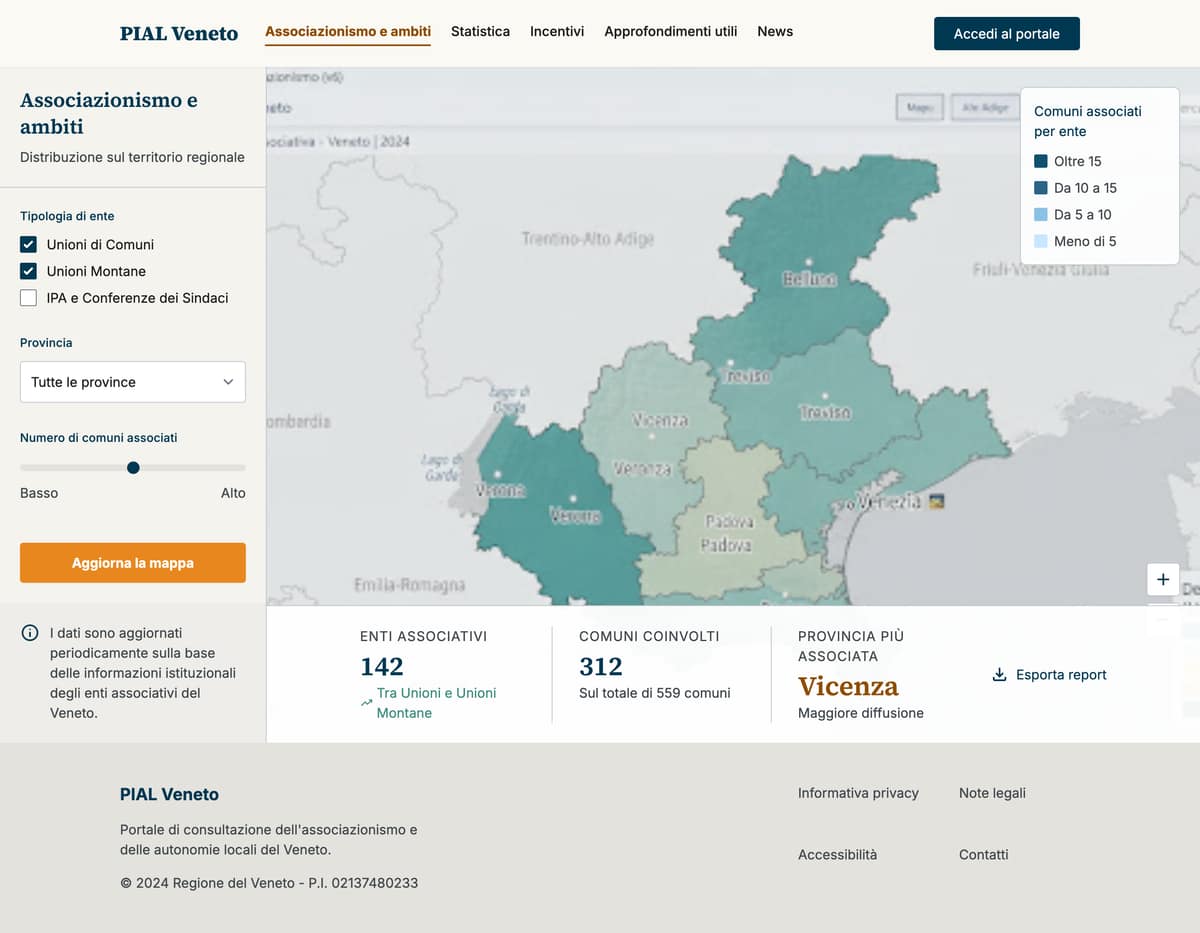Click the Vicenza most associated province value

coord(848,687)
